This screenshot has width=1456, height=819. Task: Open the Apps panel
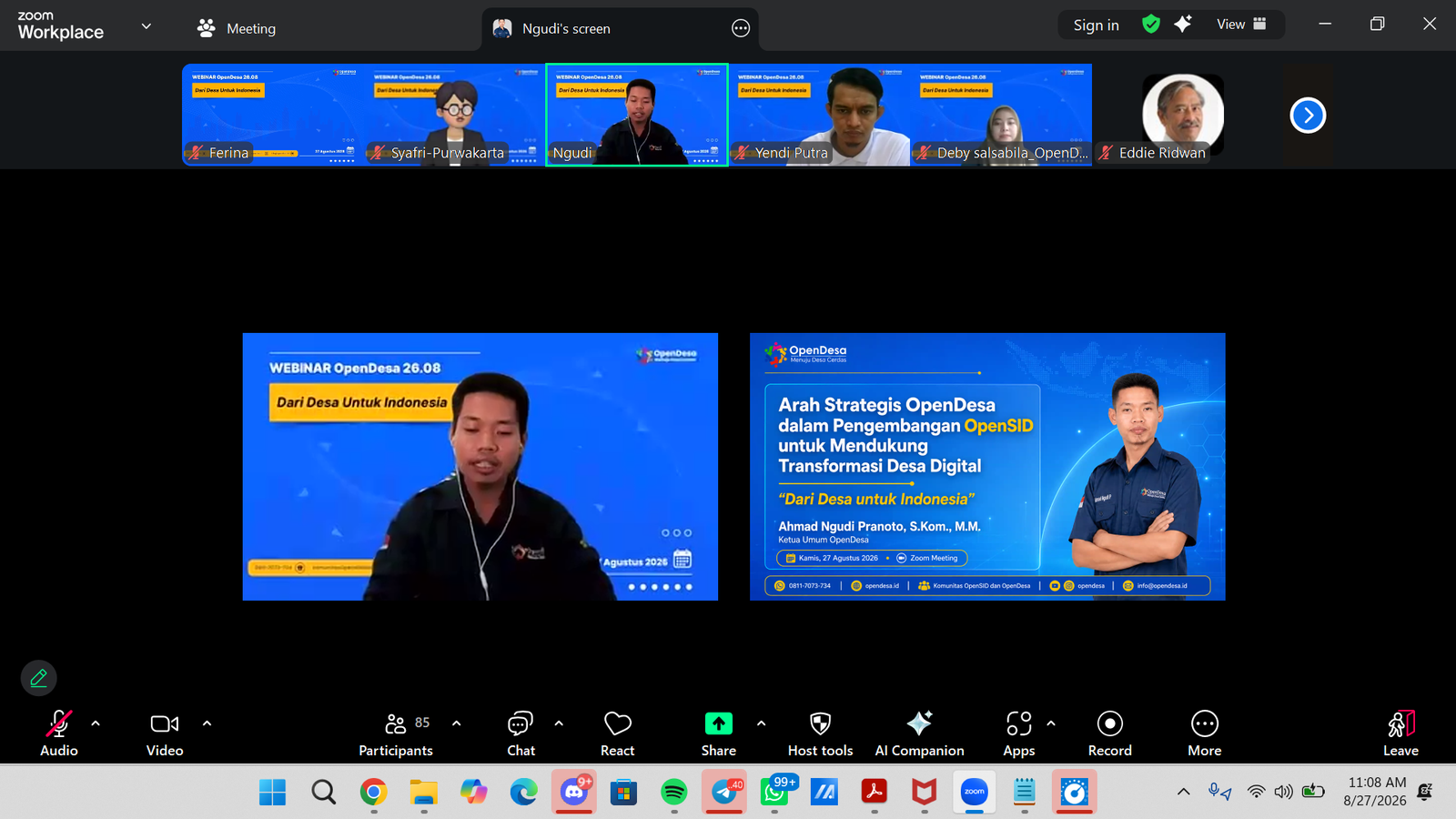[x=1019, y=733]
